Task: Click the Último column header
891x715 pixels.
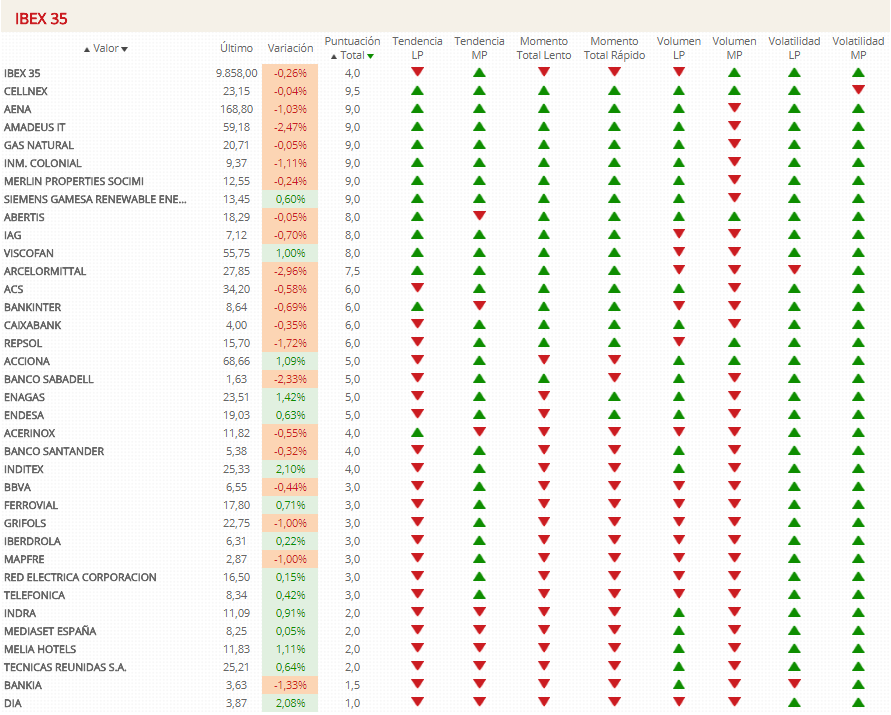Action: coord(236,48)
